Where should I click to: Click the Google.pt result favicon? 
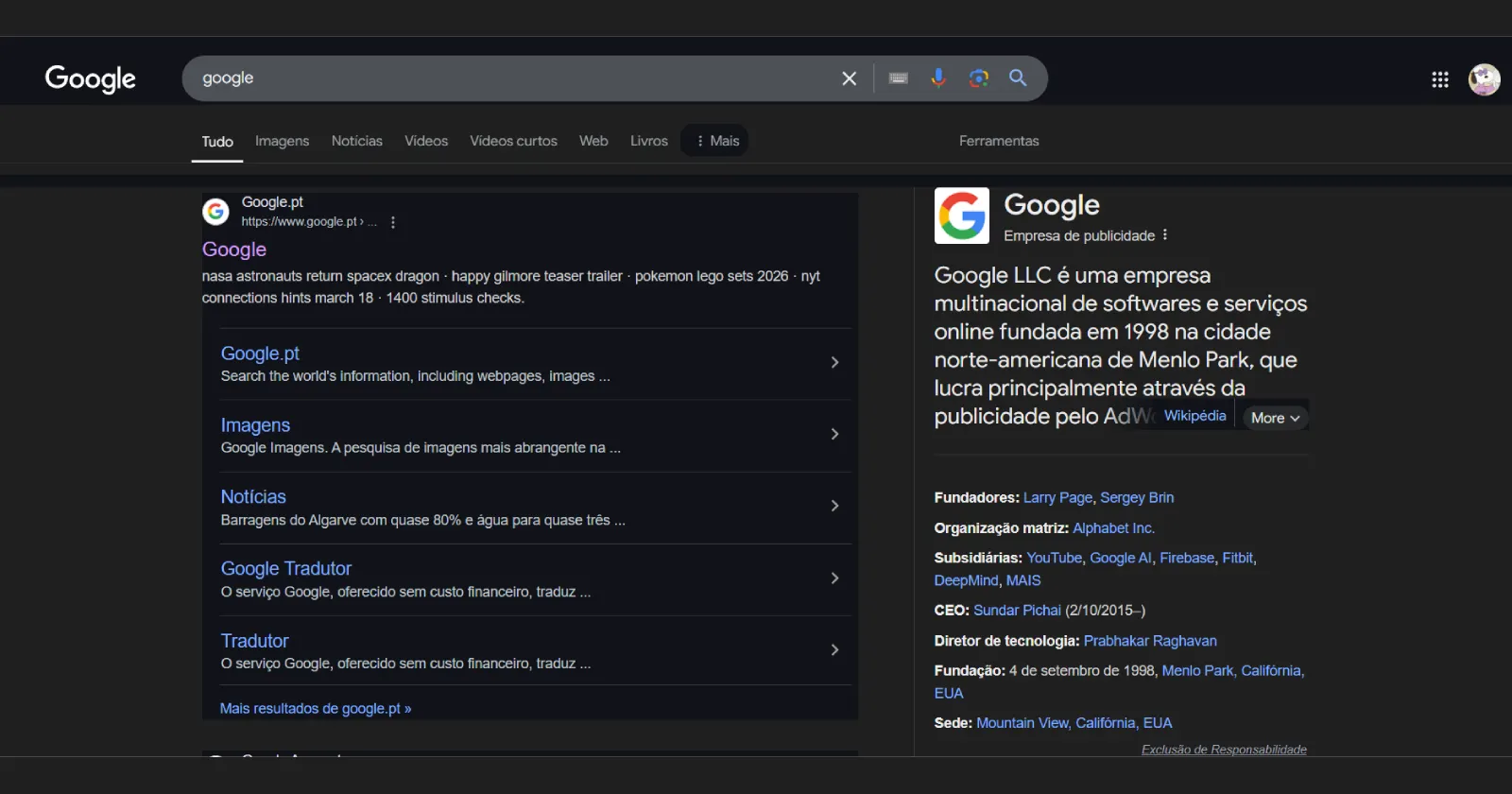click(x=215, y=212)
